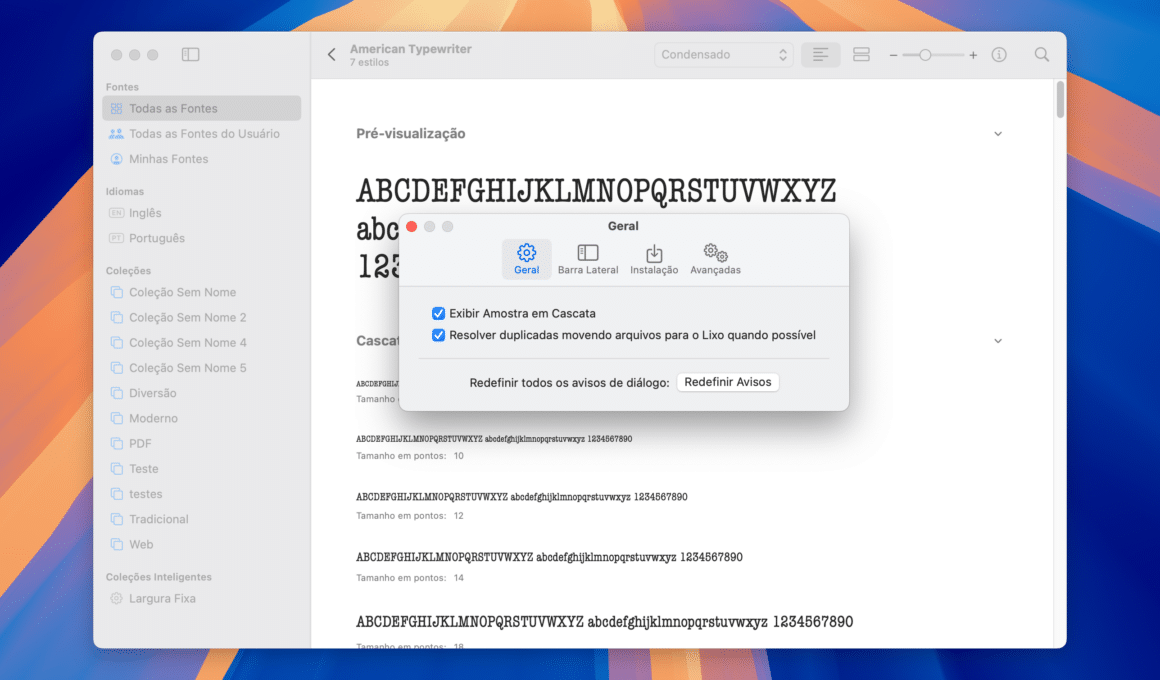Click the Todas as Fontes grid icon
This screenshot has height=680, width=1160.
click(116, 108)
